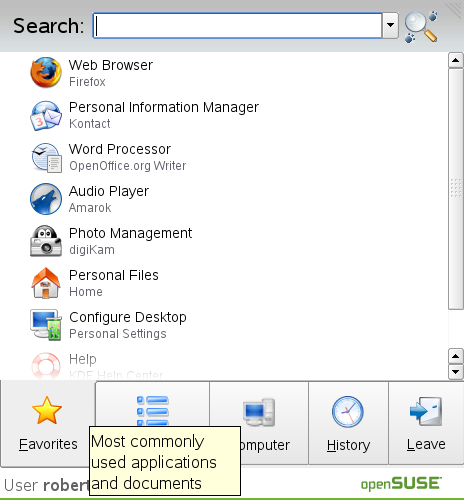This screenshot has width=464, height=500.
Task: Click the KDE Help Center lifebuoy icon
Action: [x=46, y=366]
